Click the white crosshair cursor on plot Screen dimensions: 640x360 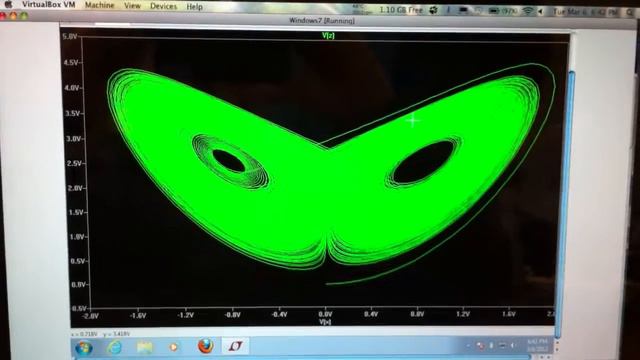coord(413,120)
